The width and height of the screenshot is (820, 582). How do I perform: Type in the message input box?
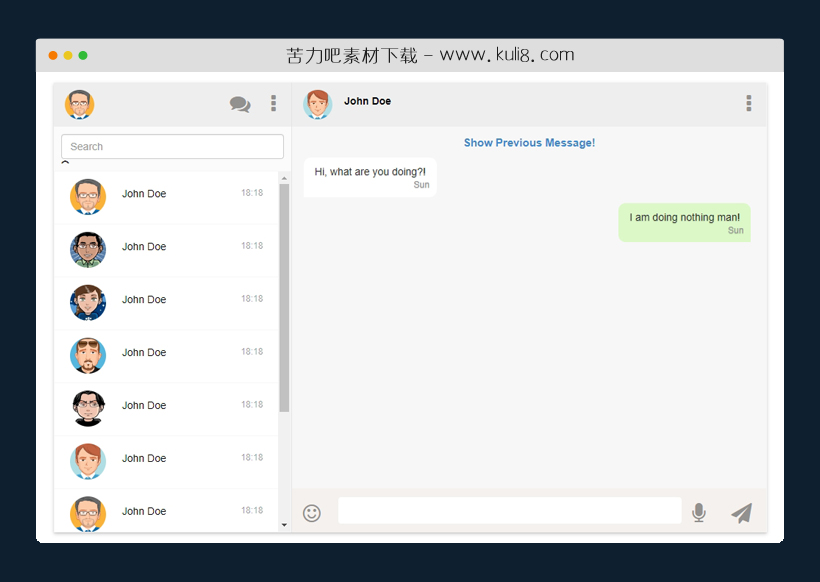(x=509, y=511)
